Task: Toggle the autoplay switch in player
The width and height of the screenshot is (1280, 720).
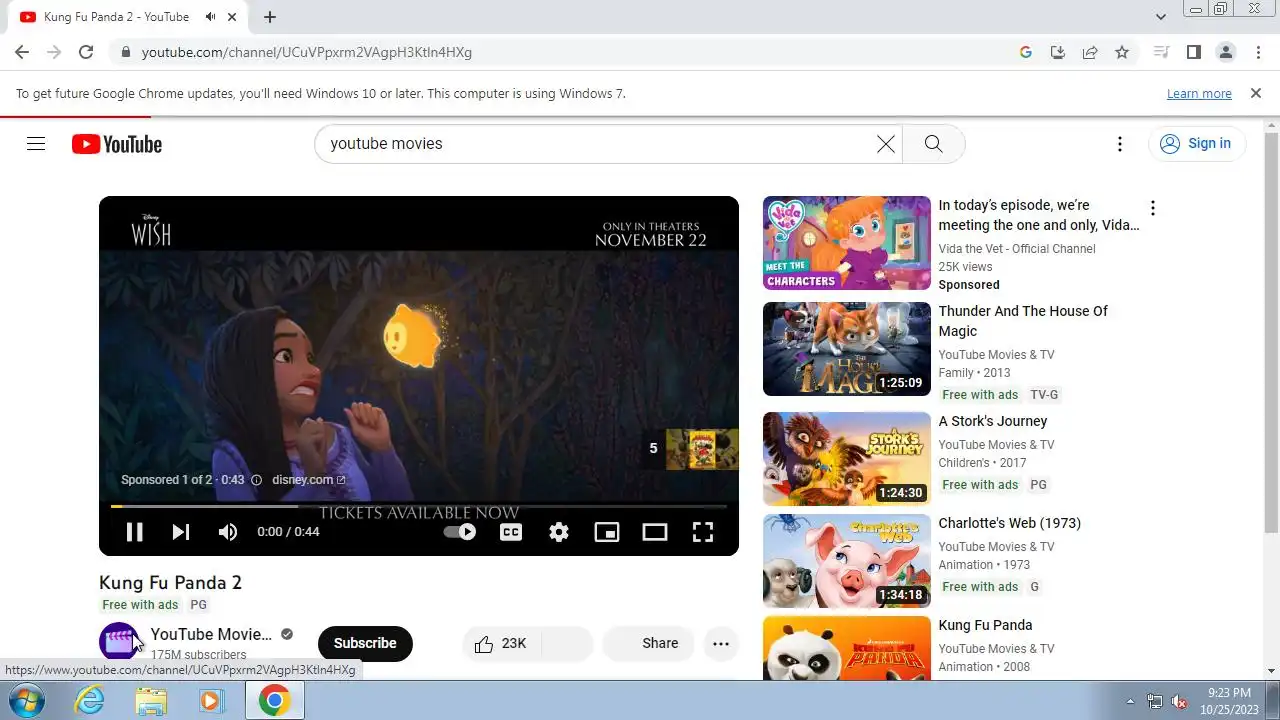Action: tap(460, 532)
